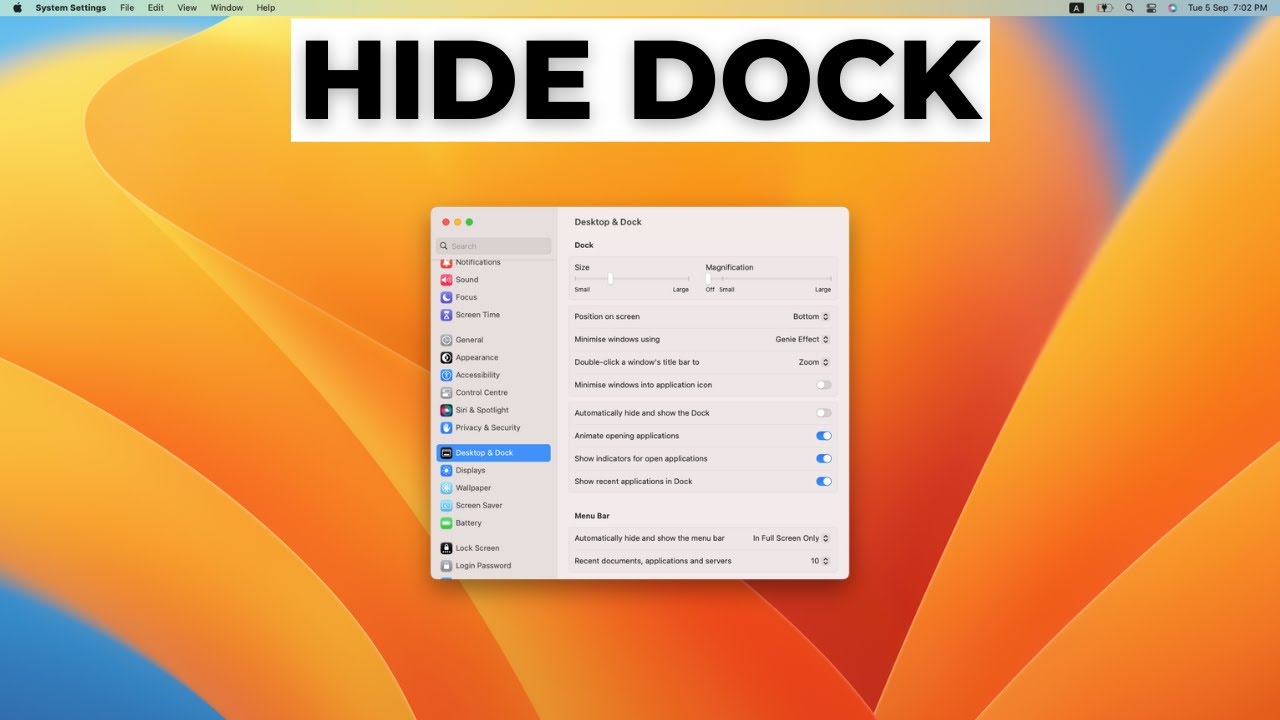Open Control Centre from the menu bar
Screen dimensions: 1280x720
coord(1151,8)
